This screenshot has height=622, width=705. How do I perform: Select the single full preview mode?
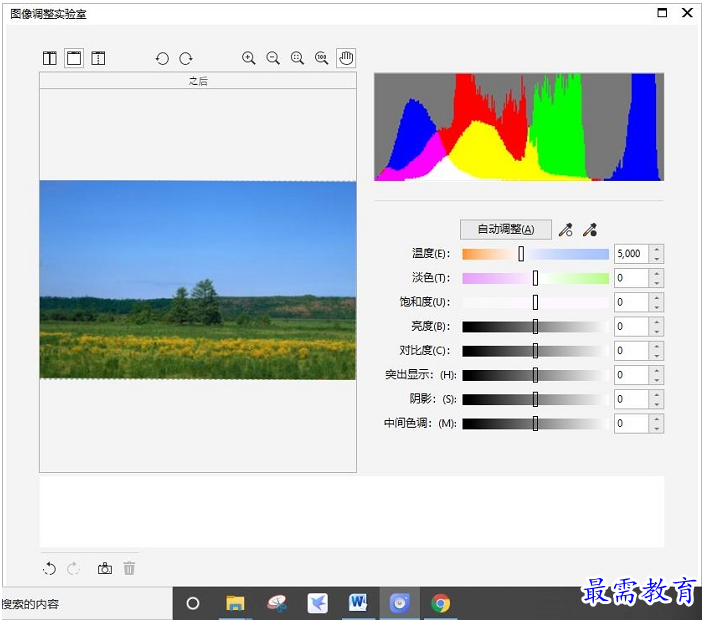74,58
